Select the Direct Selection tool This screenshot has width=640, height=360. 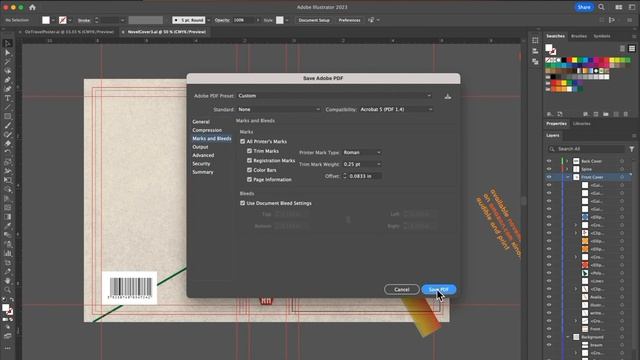7,53
